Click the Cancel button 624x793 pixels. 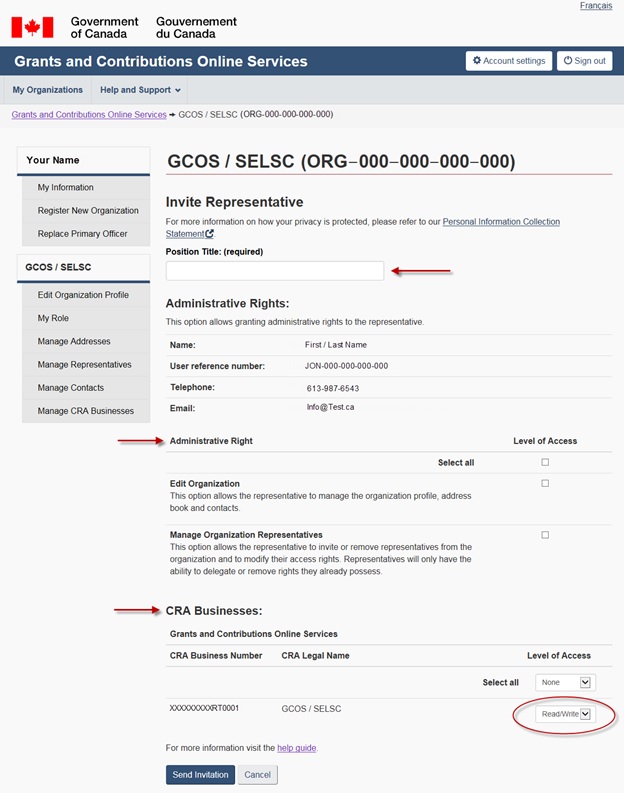[257, 775]
